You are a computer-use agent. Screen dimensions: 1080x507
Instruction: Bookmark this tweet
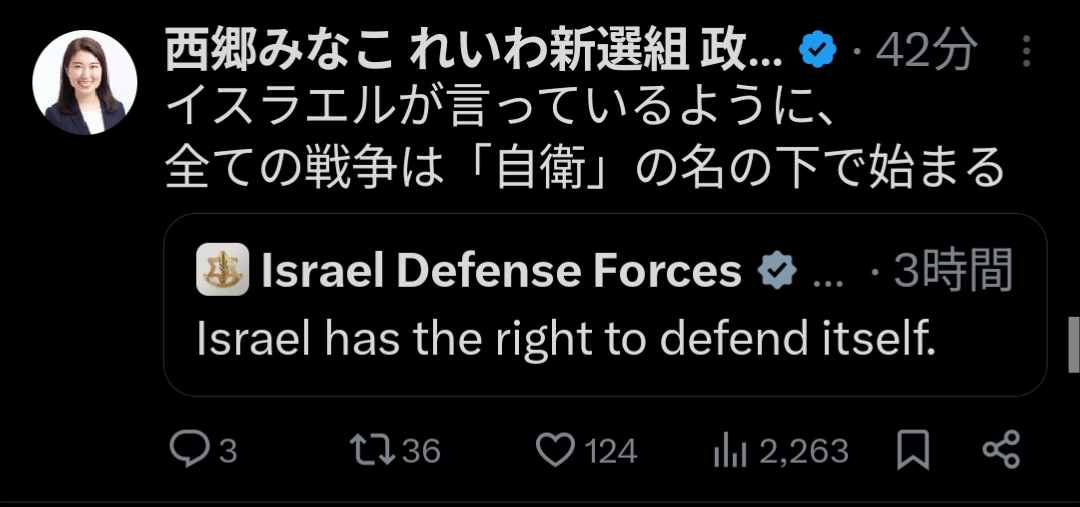pyautogui.click(x=912, y=451)
